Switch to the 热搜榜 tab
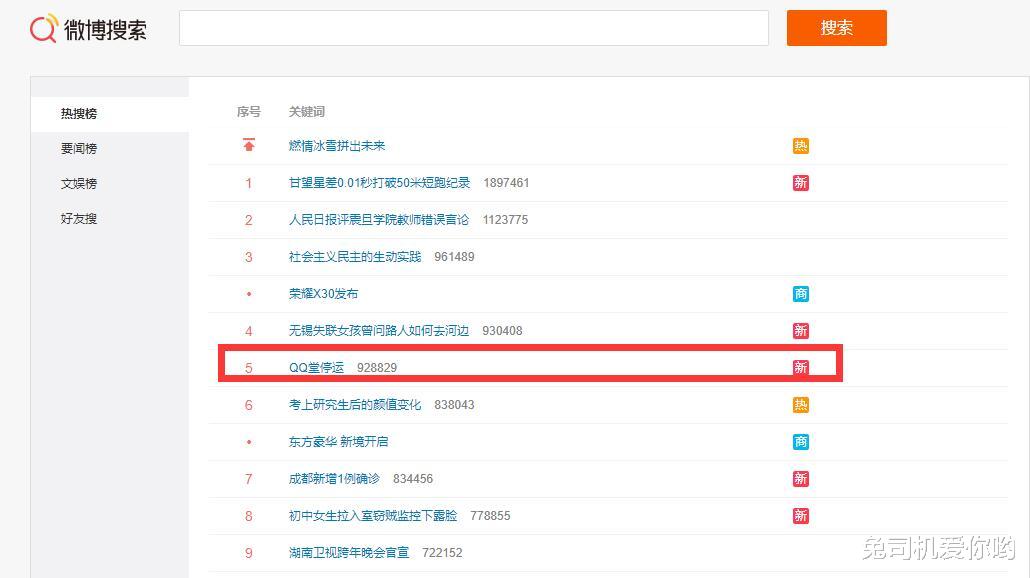This screenshot has height=578, width=1030. (78, 113)
